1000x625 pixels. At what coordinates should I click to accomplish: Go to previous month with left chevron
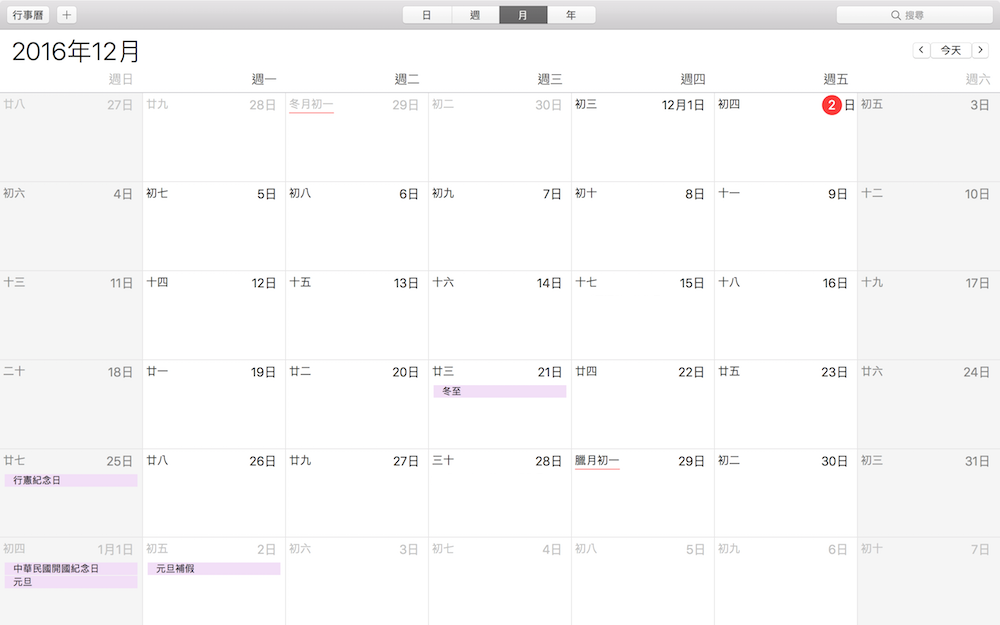click(921, 50)
